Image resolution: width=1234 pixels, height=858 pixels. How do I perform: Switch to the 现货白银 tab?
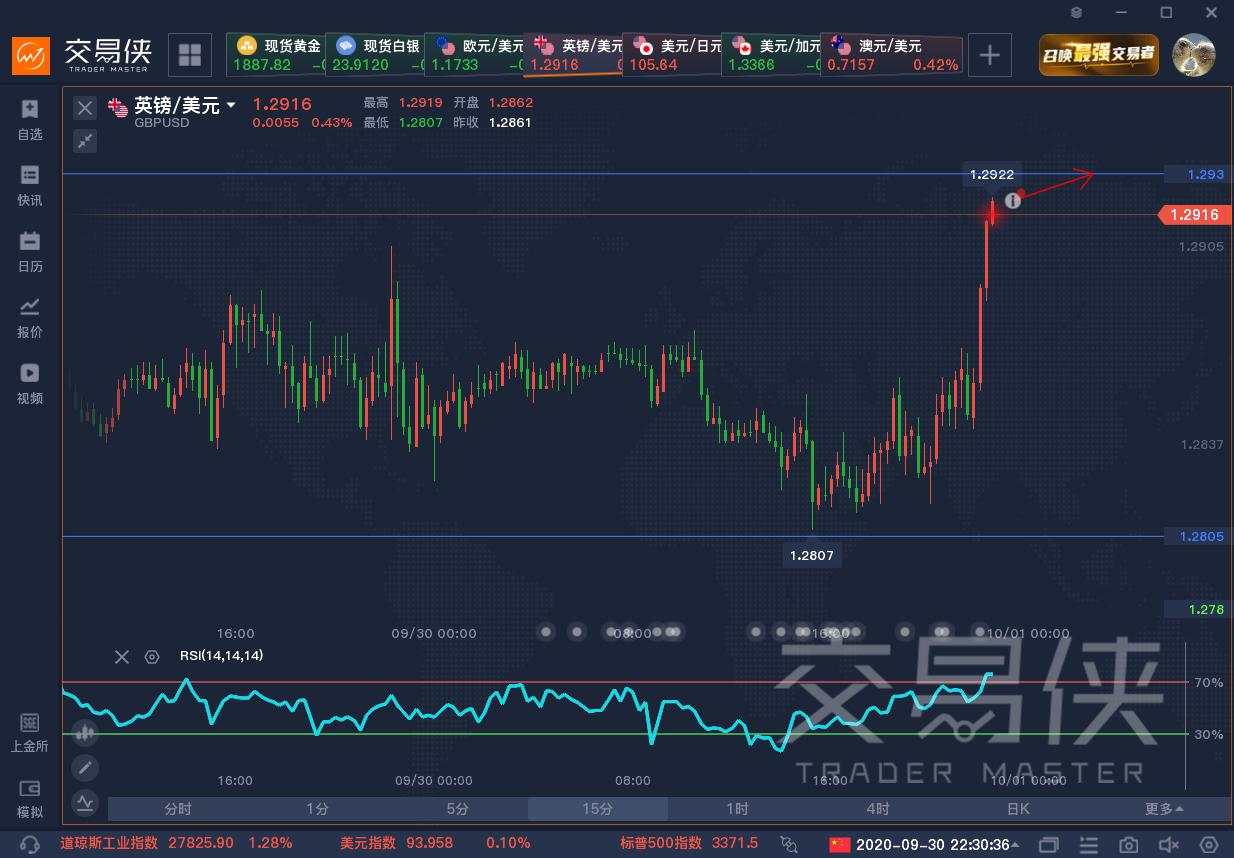pos(375,55)
